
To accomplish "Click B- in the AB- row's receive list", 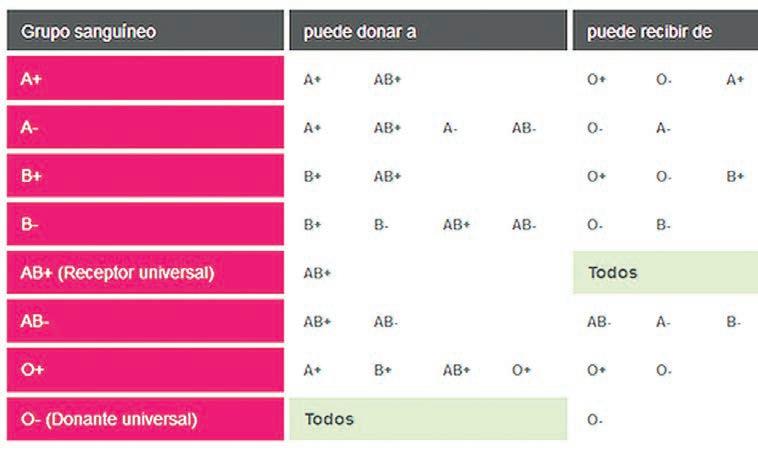I will click(x=734, y=322).
